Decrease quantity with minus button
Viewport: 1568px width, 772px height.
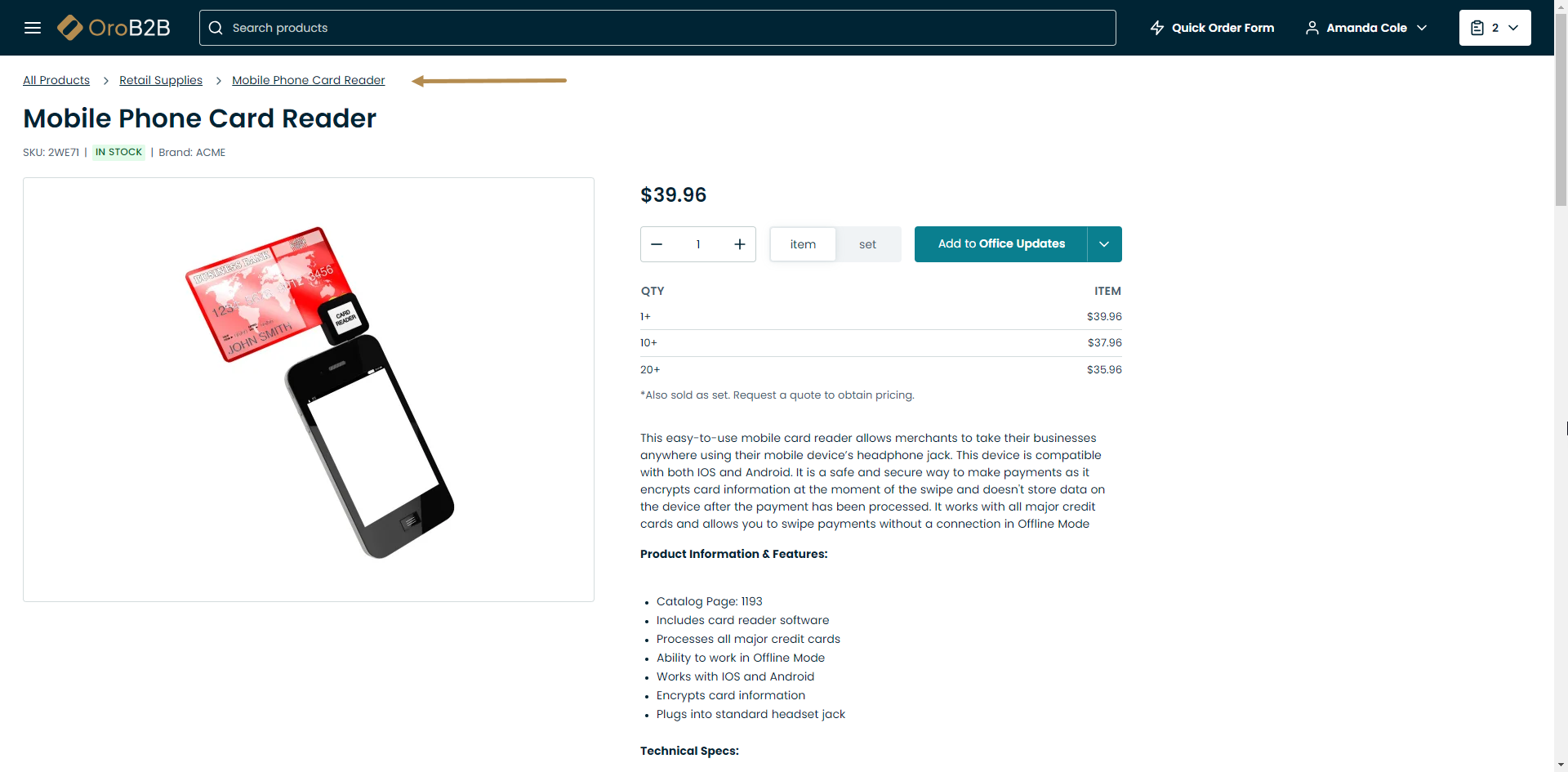pyautogui.click(x=657, y=244)
